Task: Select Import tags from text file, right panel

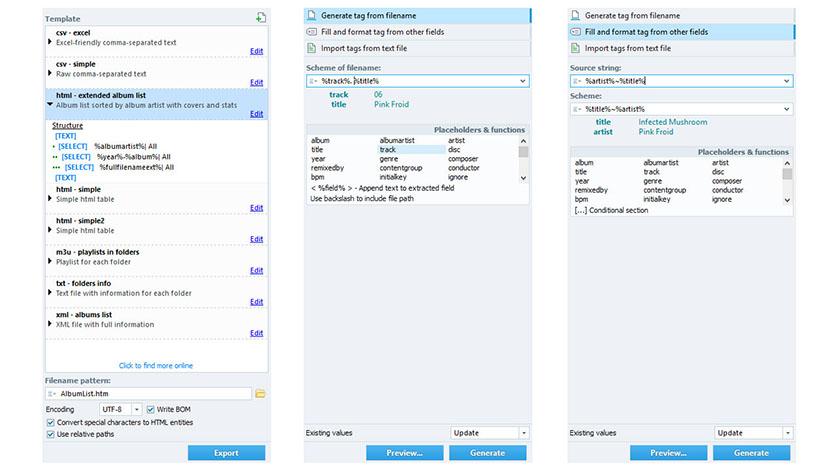Action: click(681, 48)
